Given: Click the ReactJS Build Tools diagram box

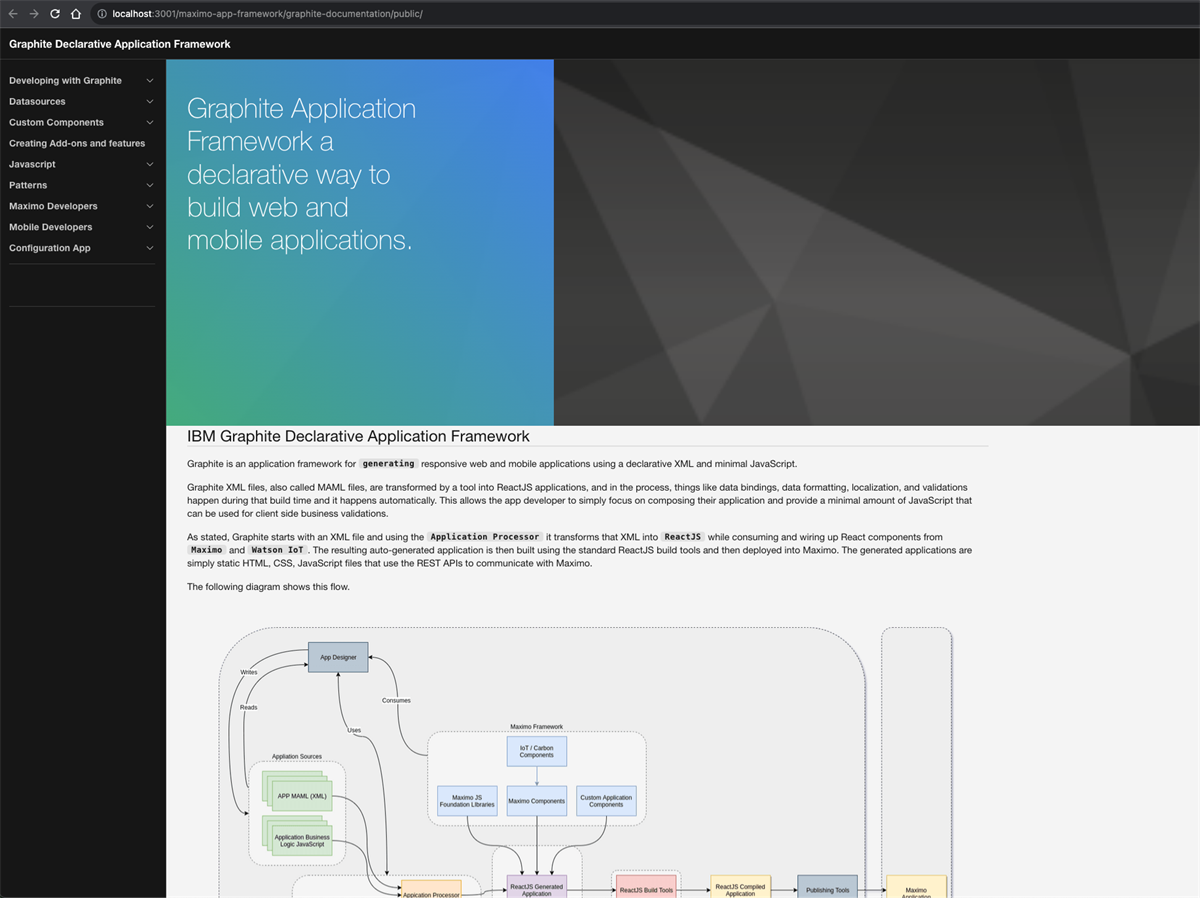Looking at the screenshot, I should [x=646, y=888].
